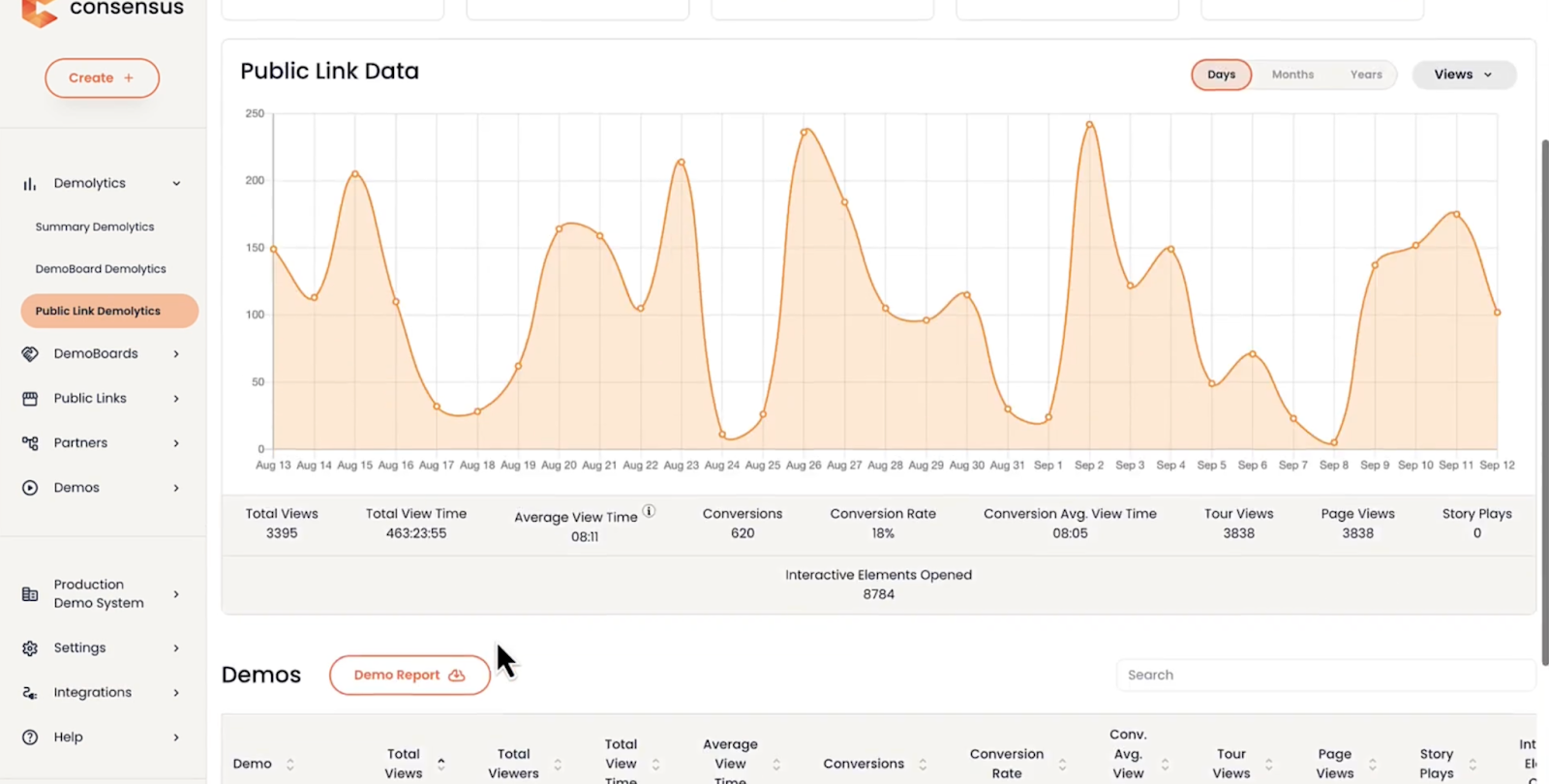Open the Views metric dropdown
This screenshot has height=784, width=1549.
[x=1464, y=75]
